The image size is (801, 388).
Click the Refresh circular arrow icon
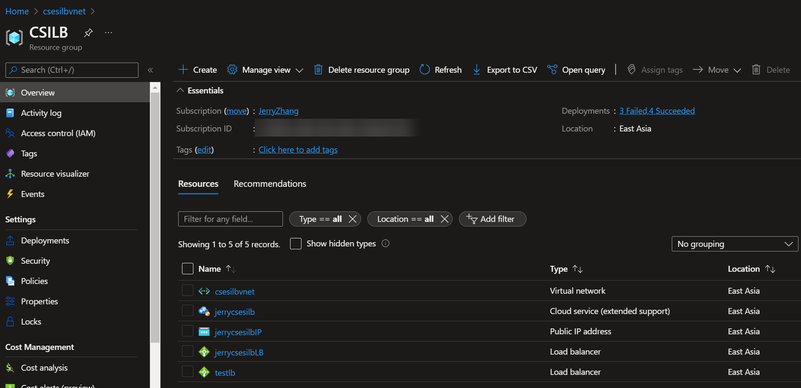pyautogui.click(x=425, y=70)
